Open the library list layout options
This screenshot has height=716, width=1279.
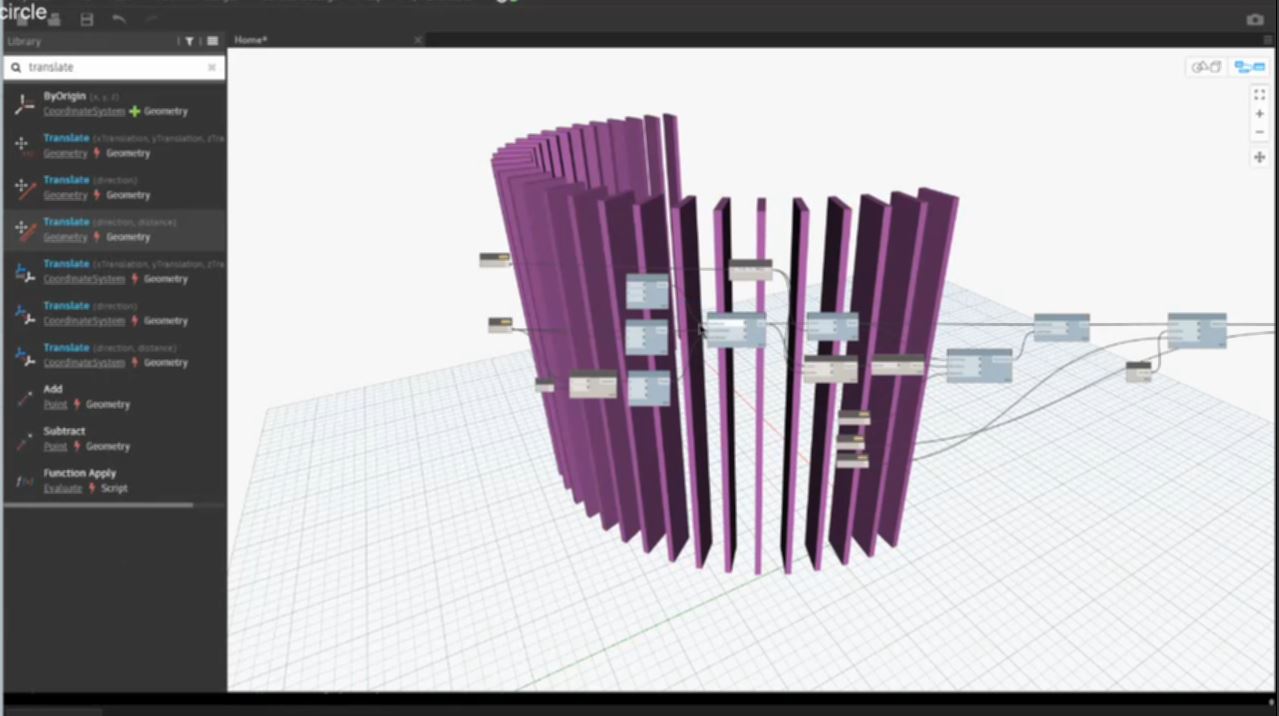(212, 41)
